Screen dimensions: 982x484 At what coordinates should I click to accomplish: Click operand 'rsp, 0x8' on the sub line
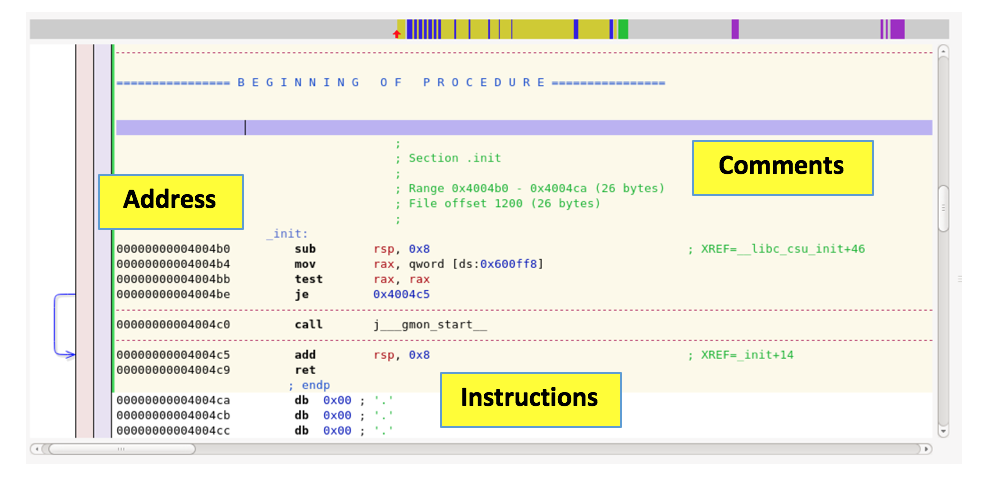[x=401, y=249]
